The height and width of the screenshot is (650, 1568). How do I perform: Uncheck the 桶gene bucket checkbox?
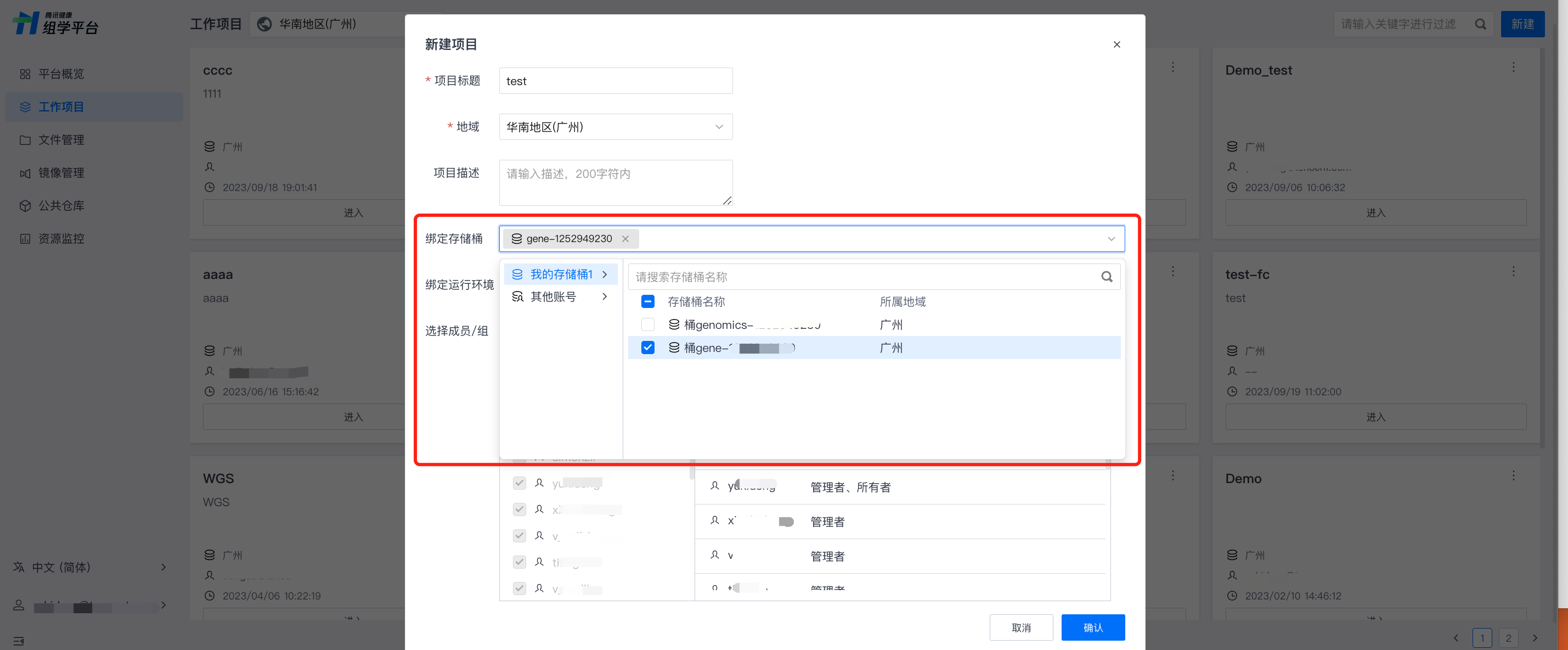647,348
